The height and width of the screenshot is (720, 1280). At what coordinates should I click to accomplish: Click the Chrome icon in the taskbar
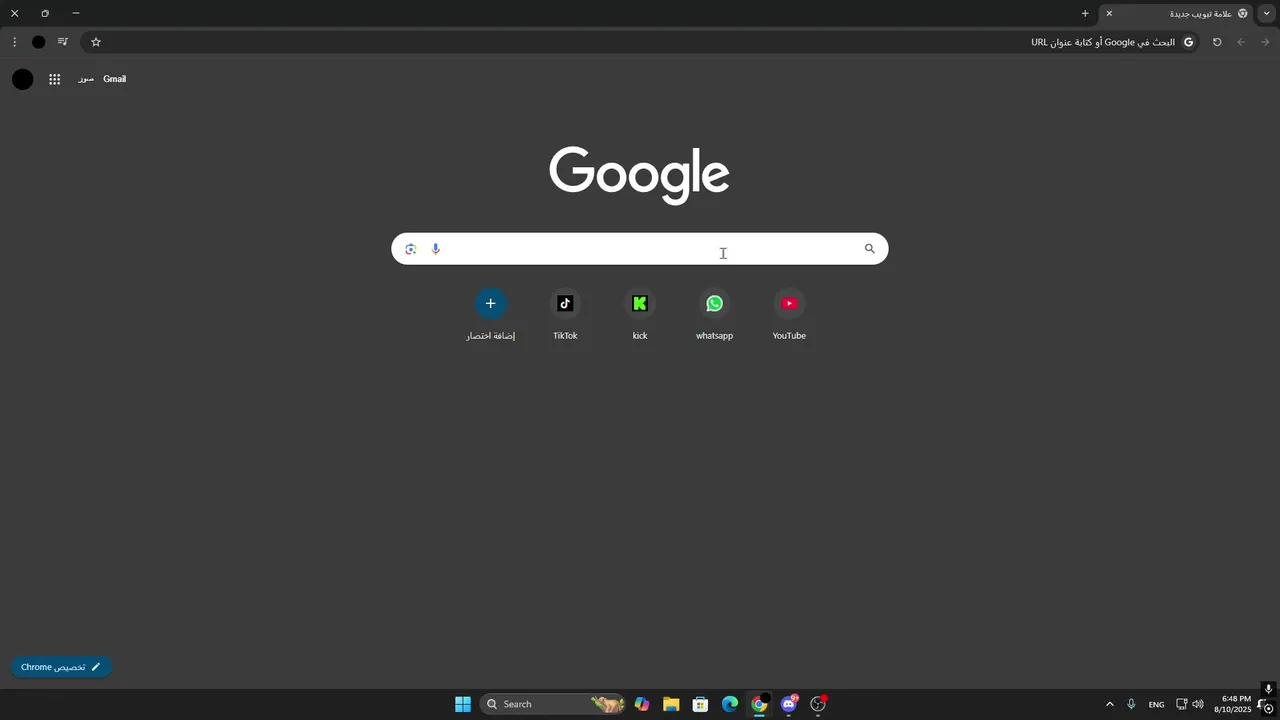point(759,704)
